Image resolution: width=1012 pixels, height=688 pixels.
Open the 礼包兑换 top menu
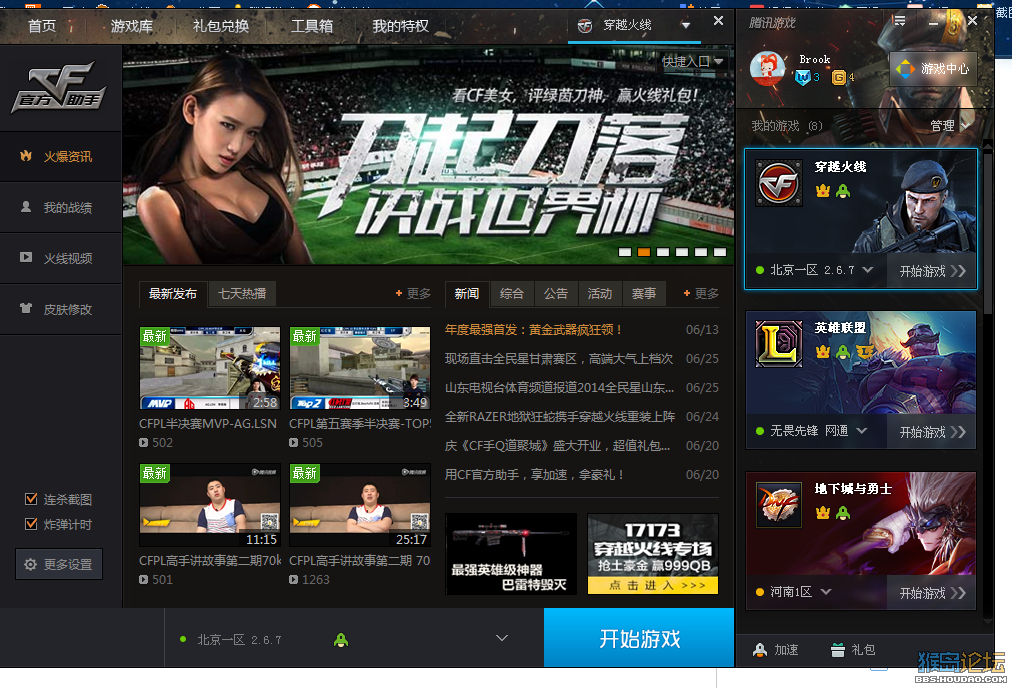pos(221,26)
